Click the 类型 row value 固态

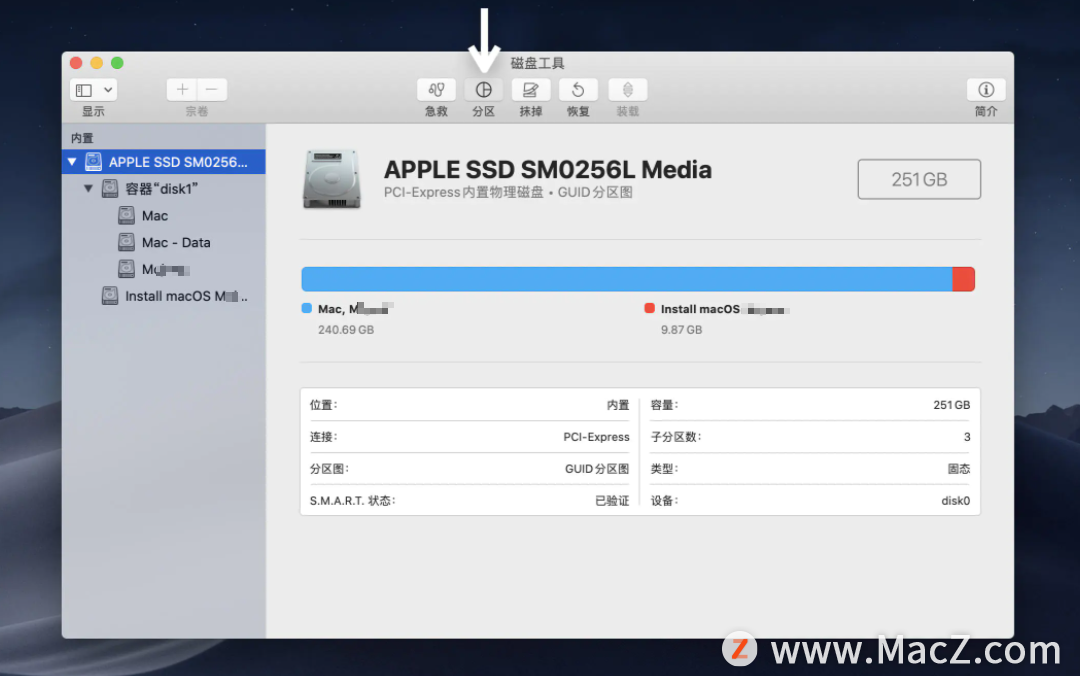point(959,469)
